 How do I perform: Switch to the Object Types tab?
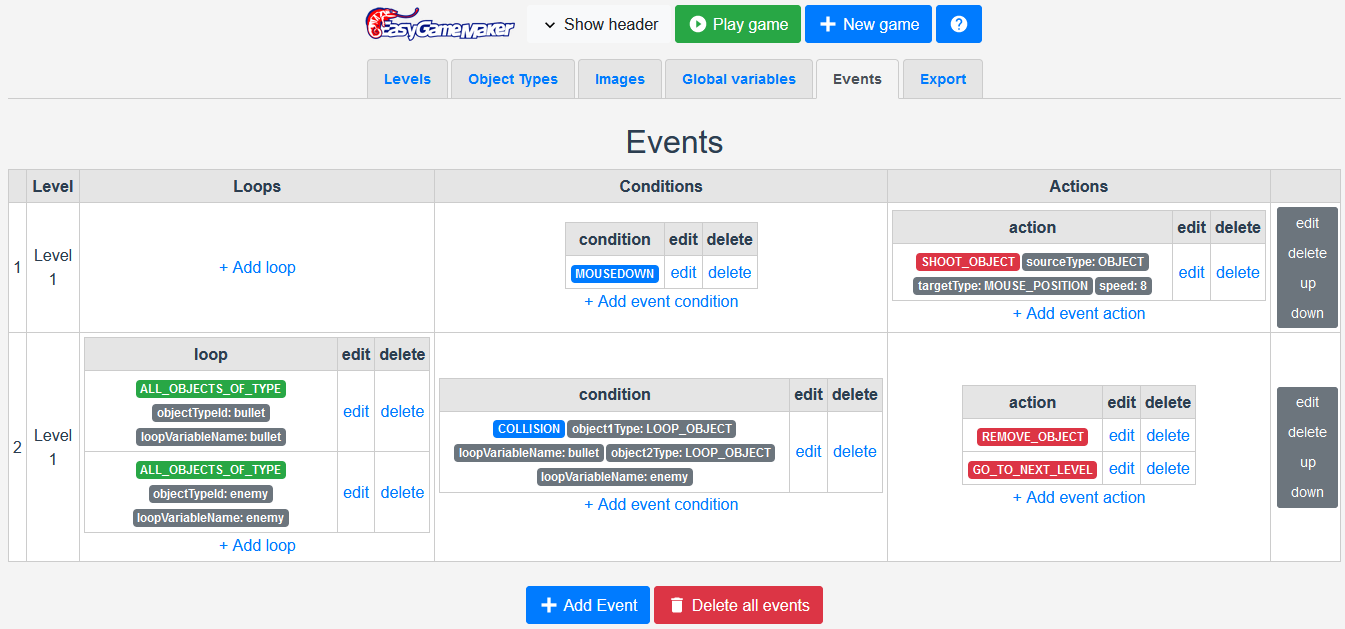tap(512, 79)
